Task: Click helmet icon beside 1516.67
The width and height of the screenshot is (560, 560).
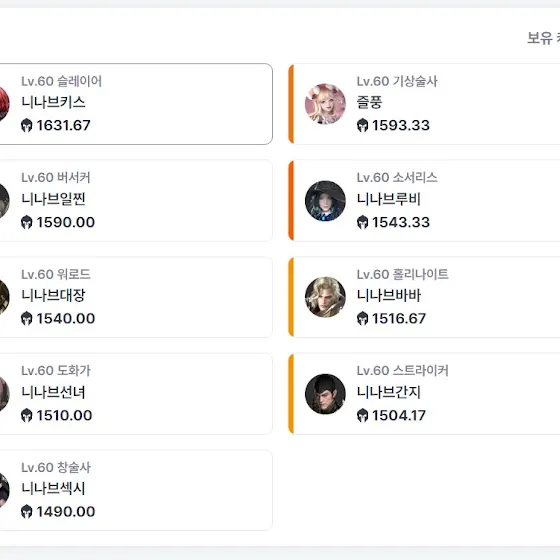Action: pyautogui.click(x=362, y=318)
